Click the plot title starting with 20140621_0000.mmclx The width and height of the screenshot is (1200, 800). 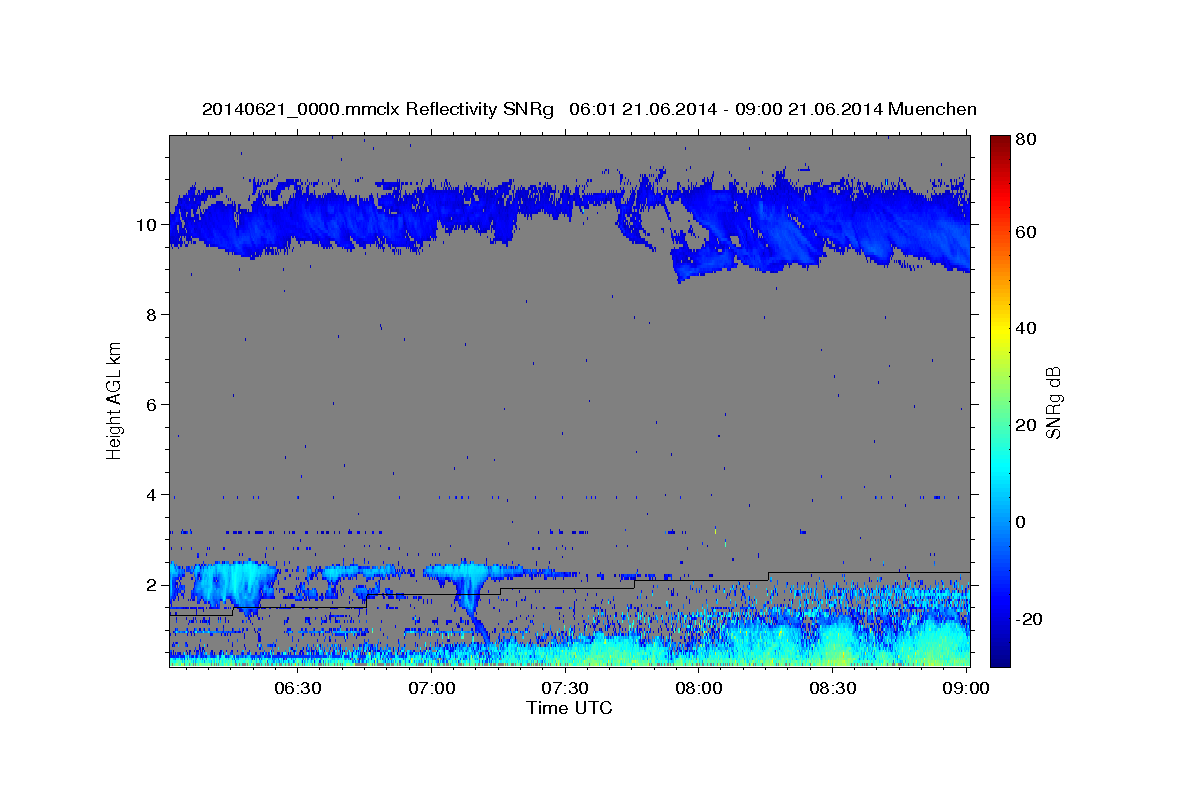(x=589, y=109)
